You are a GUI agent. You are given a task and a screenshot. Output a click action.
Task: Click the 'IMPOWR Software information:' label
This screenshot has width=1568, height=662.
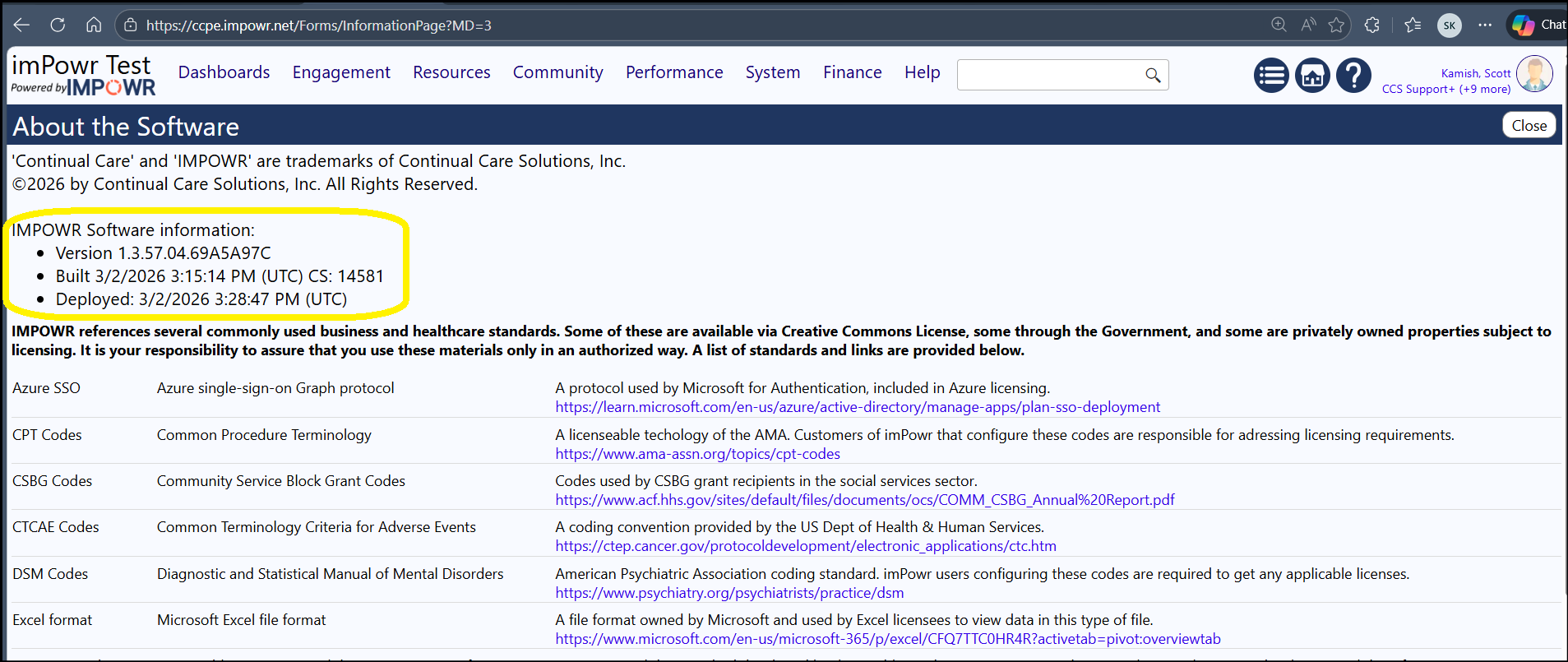click(x=133, y=230)
